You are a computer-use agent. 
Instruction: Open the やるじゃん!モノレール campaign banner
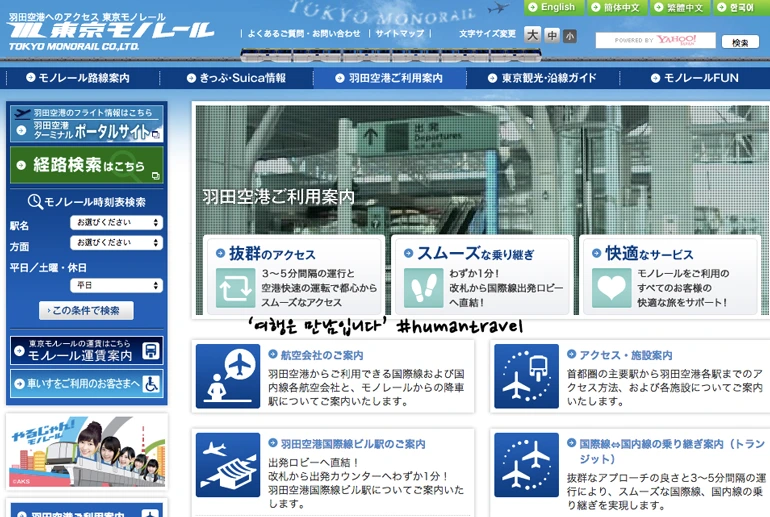click(87, 452)
